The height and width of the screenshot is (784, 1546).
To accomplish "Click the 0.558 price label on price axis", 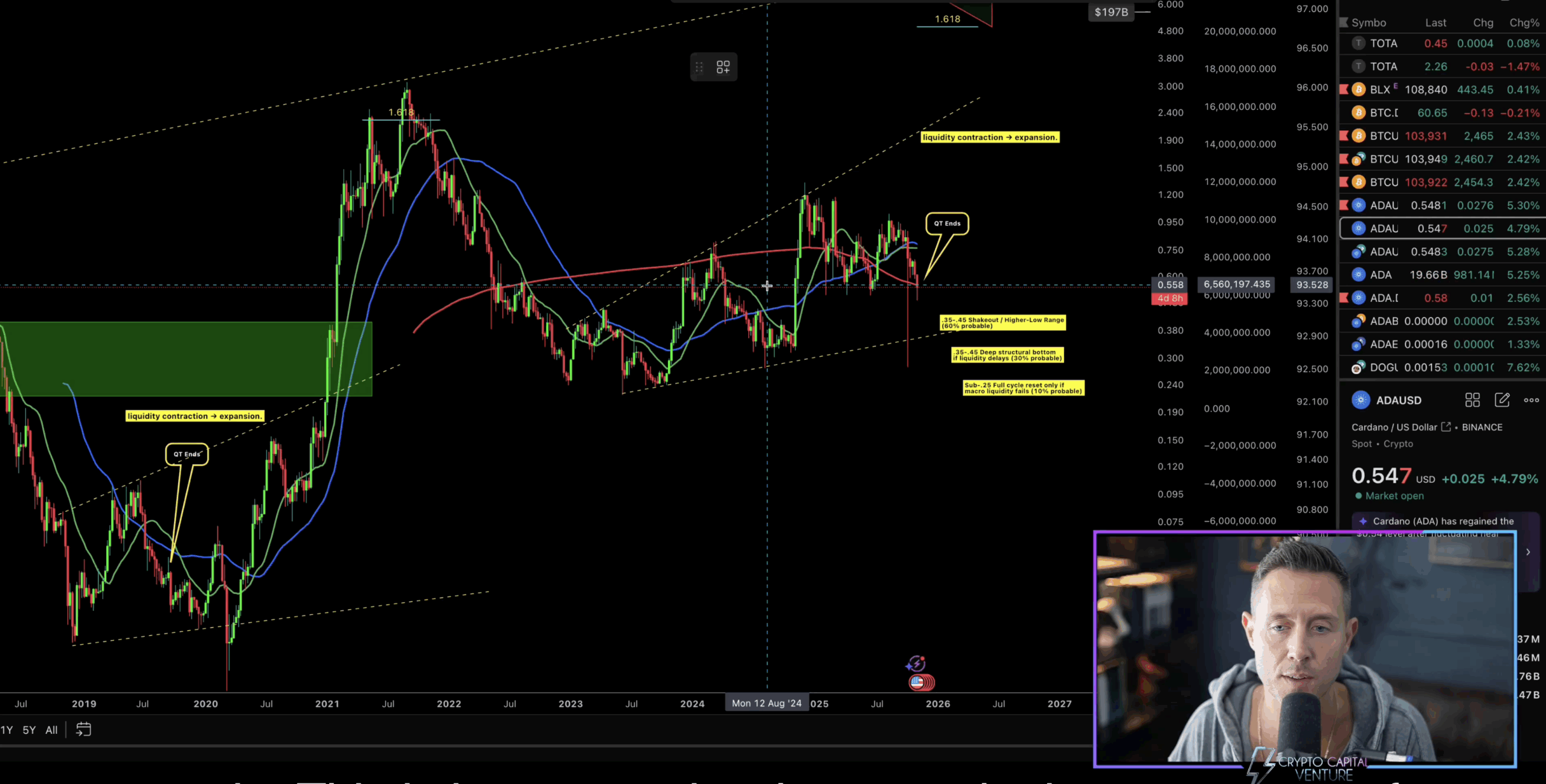I will point(1170,285).
